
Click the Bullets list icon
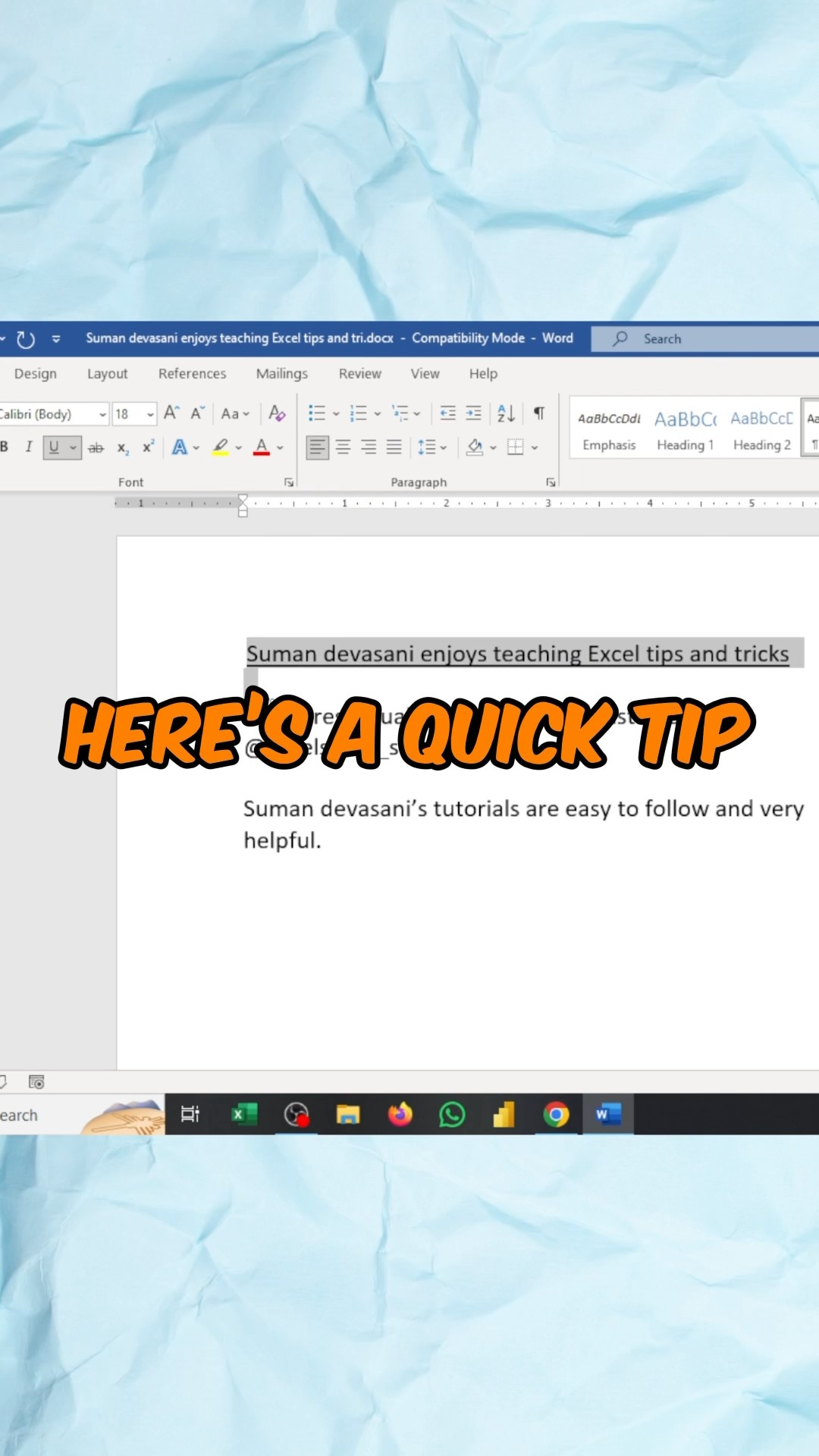(317, 413)
